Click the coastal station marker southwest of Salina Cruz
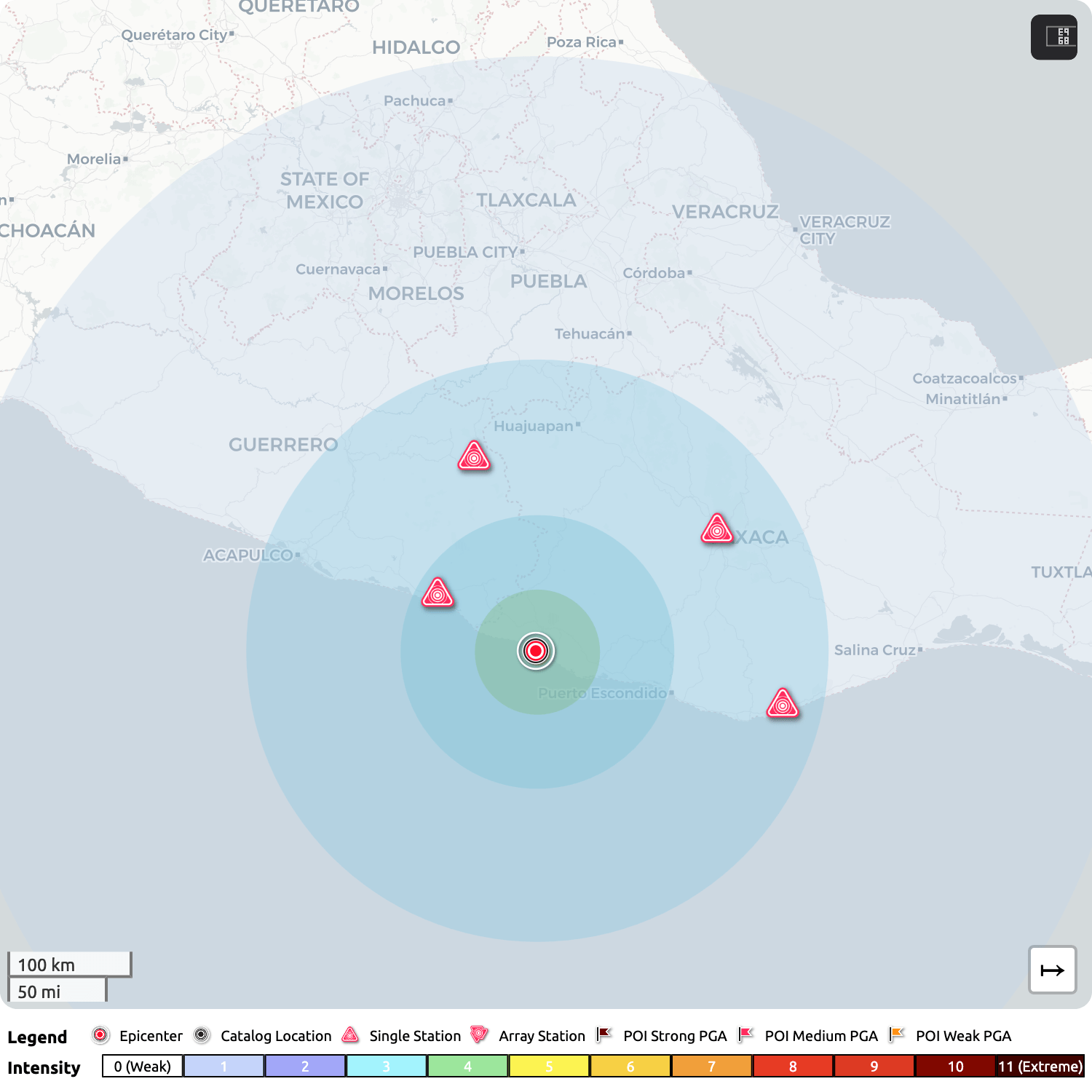Viewport: 1092px width, 1092px height. (x=783, y=704)
